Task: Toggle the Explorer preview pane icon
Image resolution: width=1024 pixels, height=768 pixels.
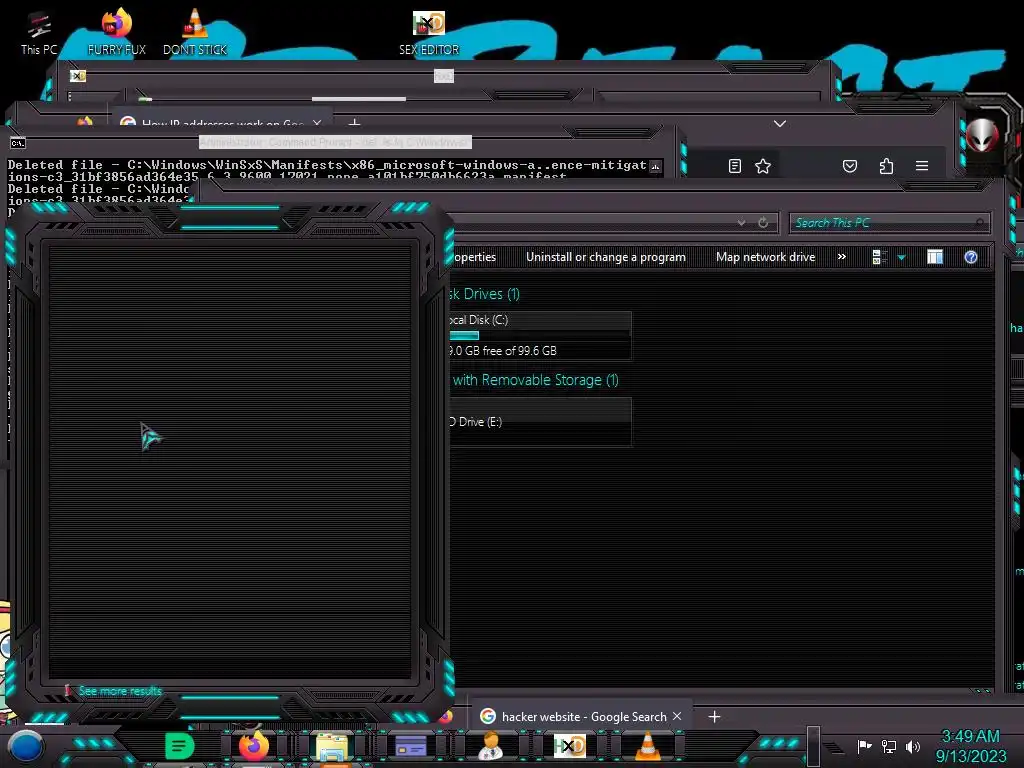Action: [935, 257]
